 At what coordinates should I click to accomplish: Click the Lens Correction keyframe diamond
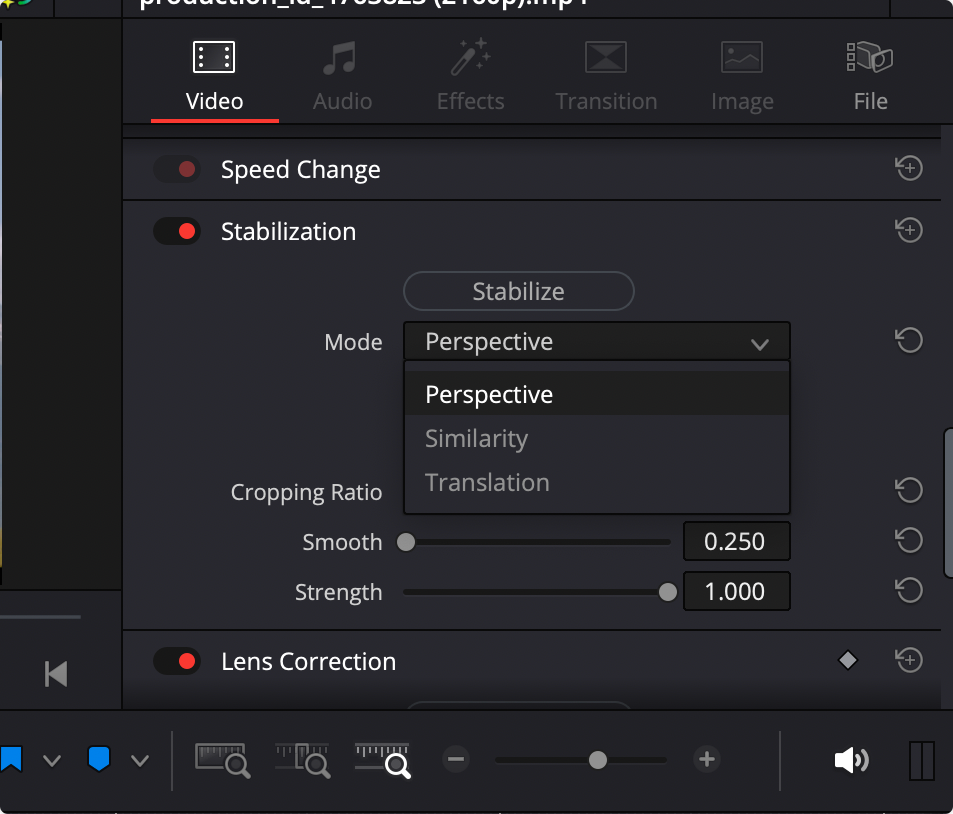pos(847,660)
